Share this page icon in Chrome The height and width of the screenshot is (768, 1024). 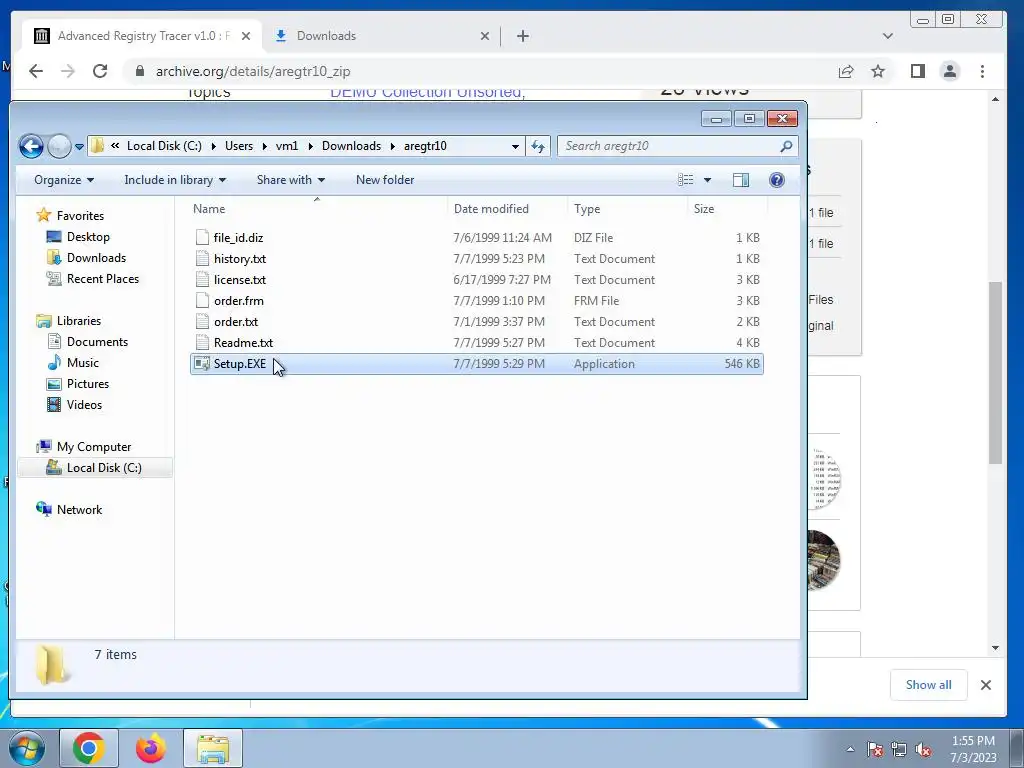846,71
